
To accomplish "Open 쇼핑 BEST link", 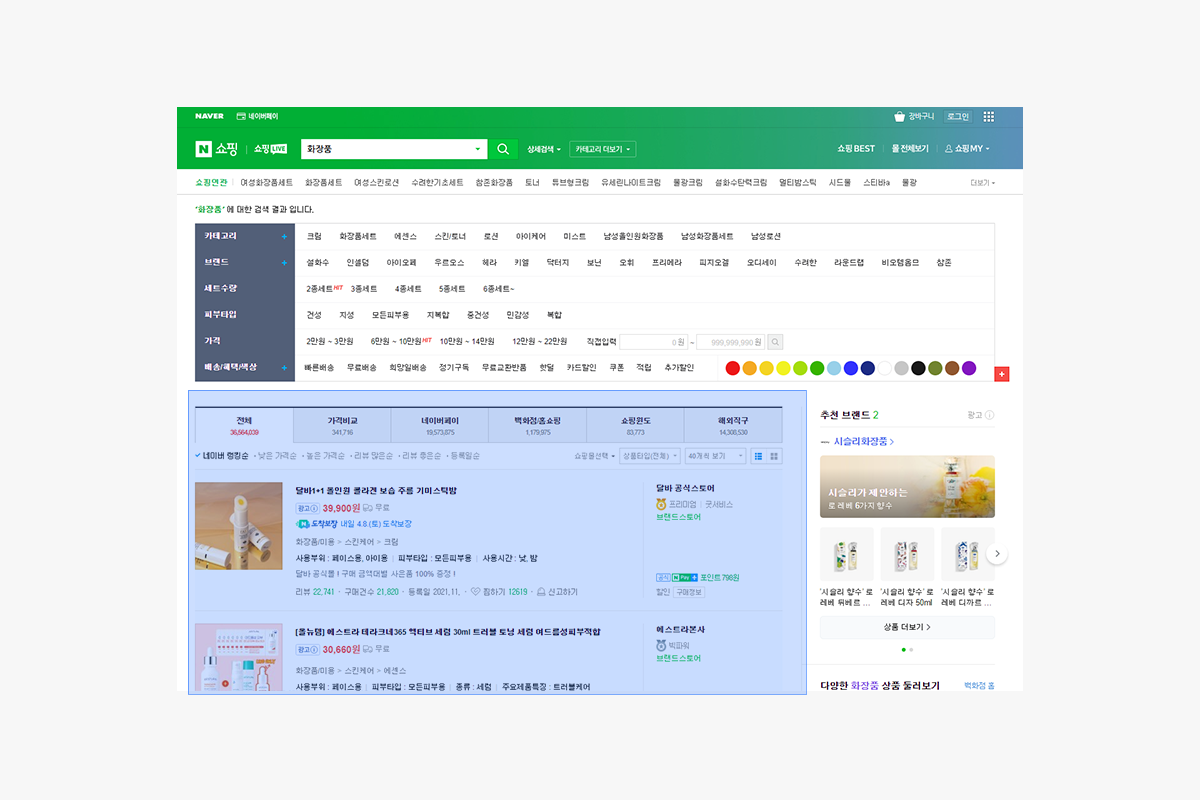I will (x=856, y=149).
